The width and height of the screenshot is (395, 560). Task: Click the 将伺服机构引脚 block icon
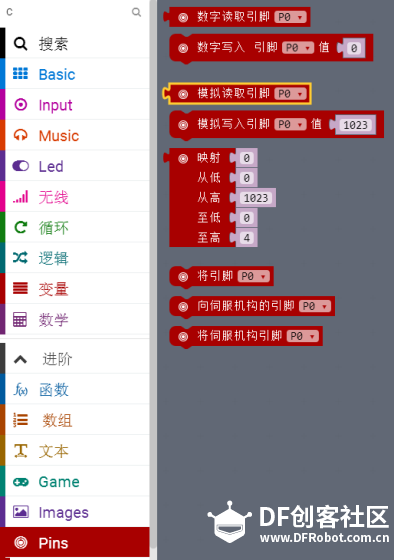point(183,336)
